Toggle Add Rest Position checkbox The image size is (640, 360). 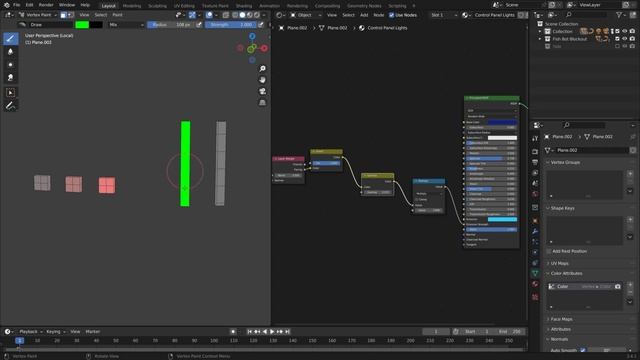click(549, 251)
